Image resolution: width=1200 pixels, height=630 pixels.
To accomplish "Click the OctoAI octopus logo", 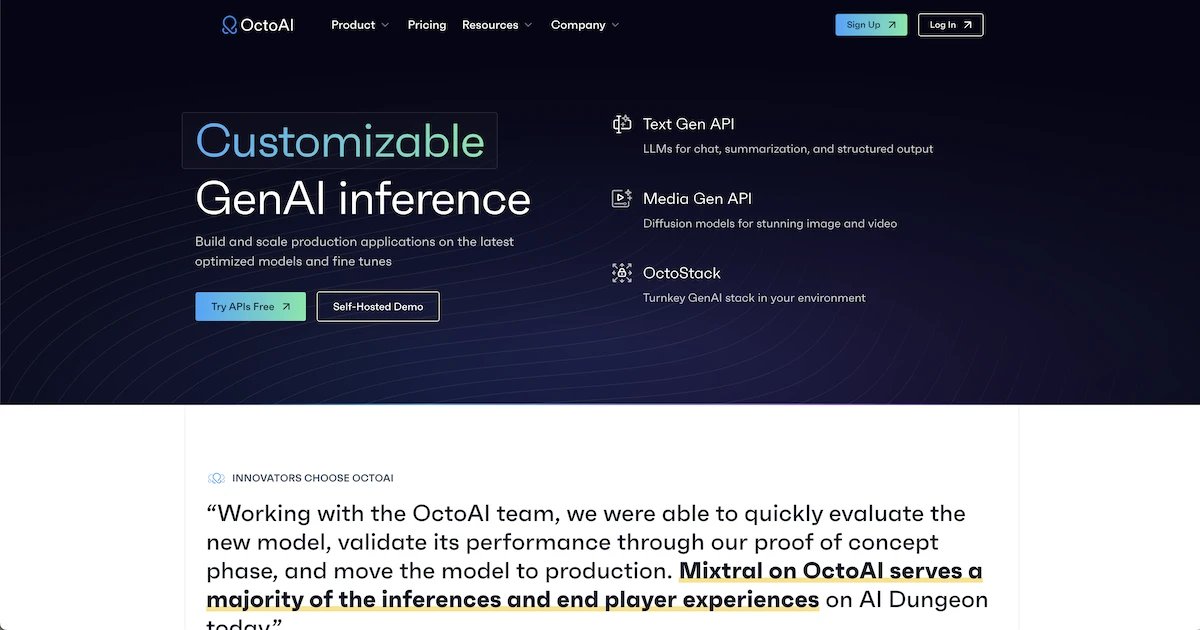I will [230, 24].
